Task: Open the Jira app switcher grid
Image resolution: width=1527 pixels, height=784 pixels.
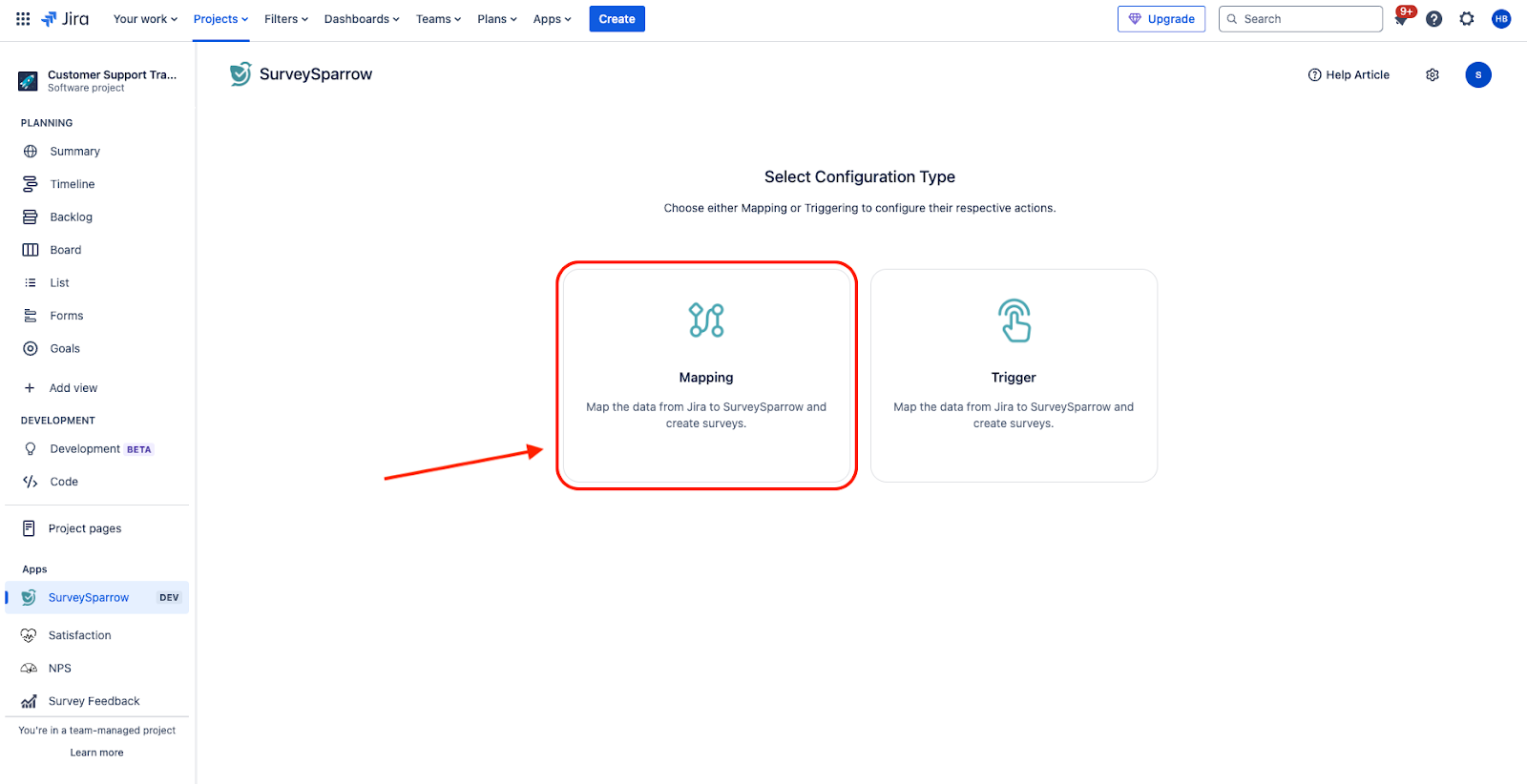Action: (x=23, y=19)
